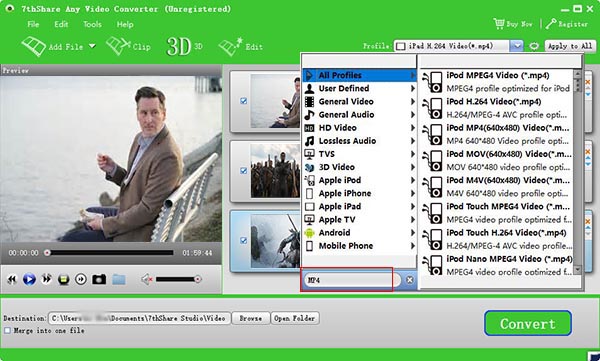Select the Android category
The image size is (600, 361).
click(x=359, y=232)
